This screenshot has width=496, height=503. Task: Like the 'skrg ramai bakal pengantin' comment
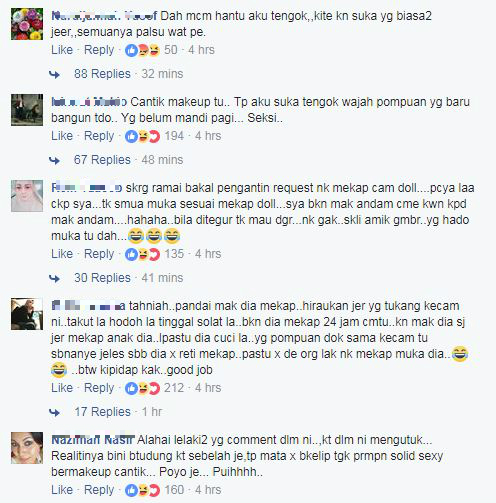coord(62,254)
